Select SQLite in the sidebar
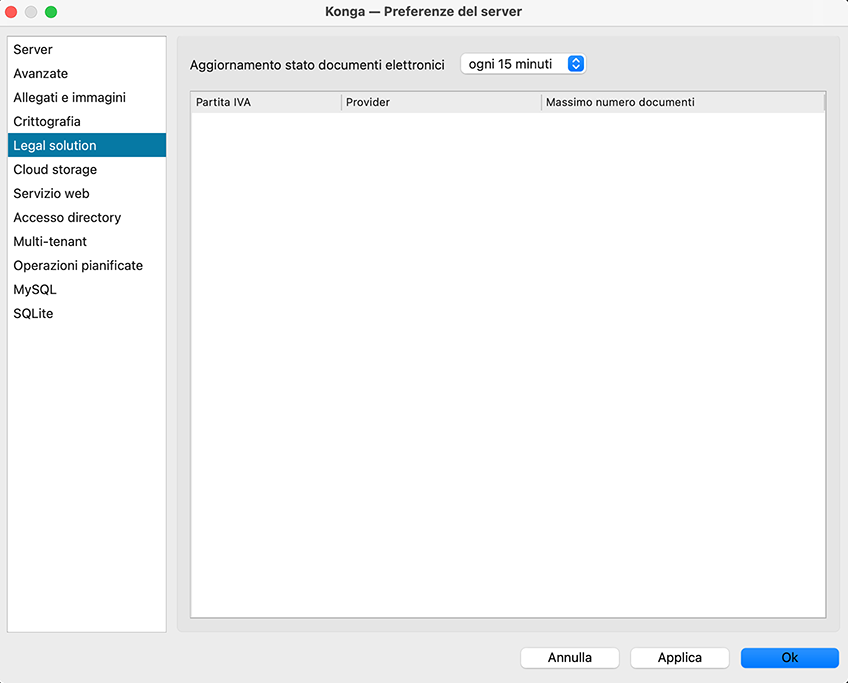The height and width of the screenshot is (683, 848). (33, 314)
